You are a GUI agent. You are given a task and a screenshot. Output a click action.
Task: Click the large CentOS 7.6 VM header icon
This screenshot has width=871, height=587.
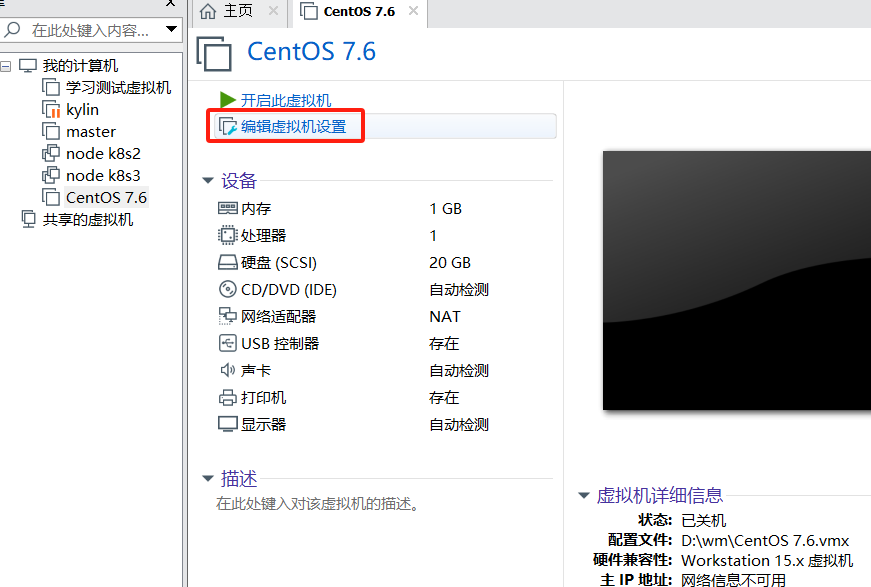pyautogui.click(x=214, y=54)
